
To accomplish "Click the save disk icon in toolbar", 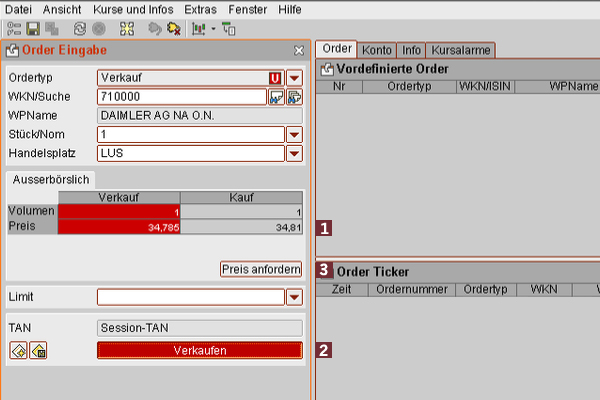I will click(x=30, y=29).
